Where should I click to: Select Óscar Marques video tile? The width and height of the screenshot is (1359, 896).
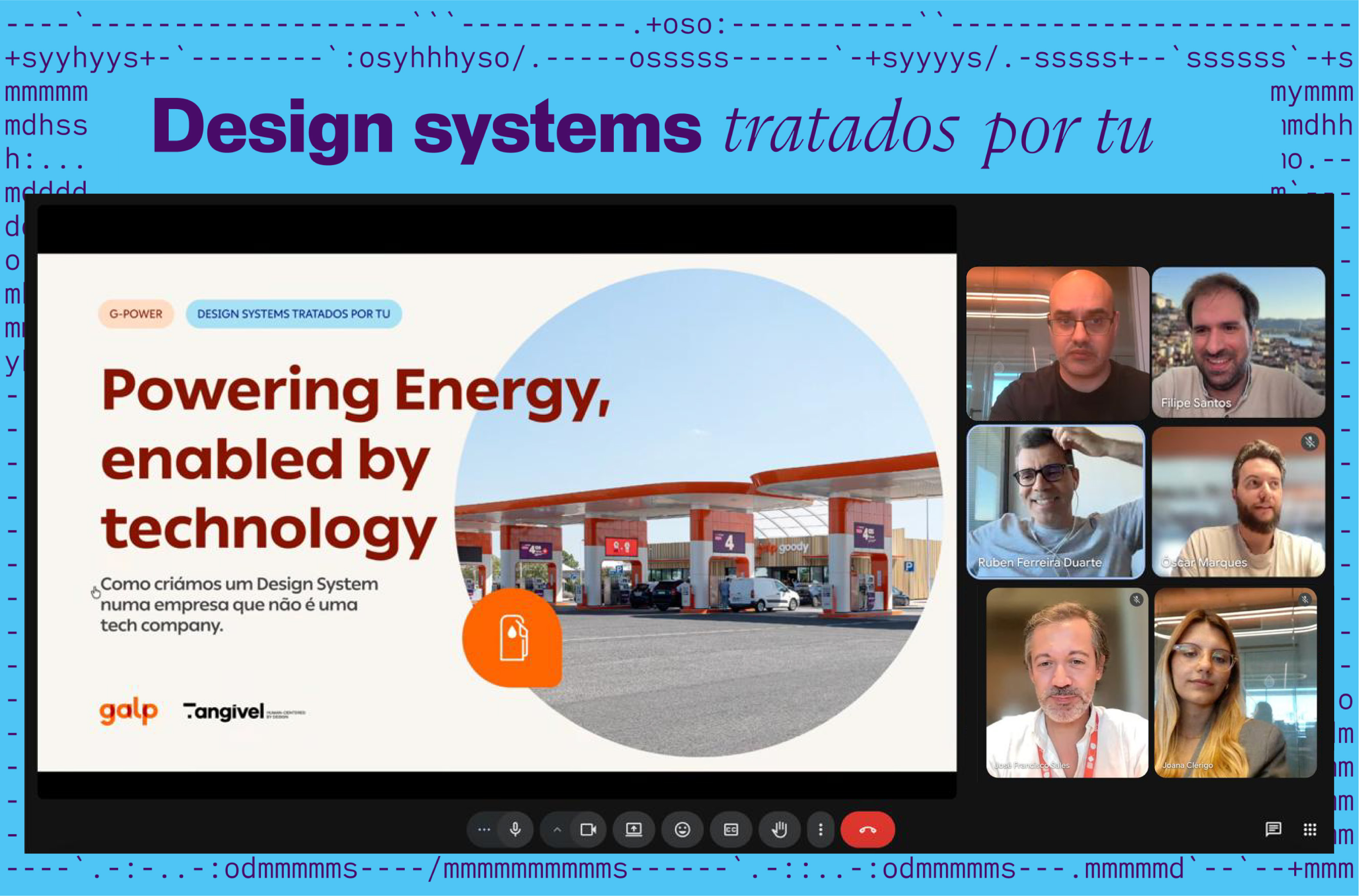(x=1238, y=502)
